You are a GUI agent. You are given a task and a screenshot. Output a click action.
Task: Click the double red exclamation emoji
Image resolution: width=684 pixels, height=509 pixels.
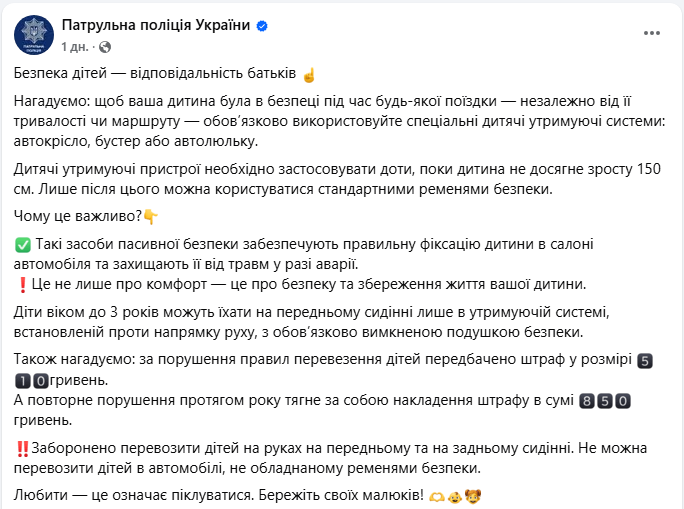tap(23, 447)
